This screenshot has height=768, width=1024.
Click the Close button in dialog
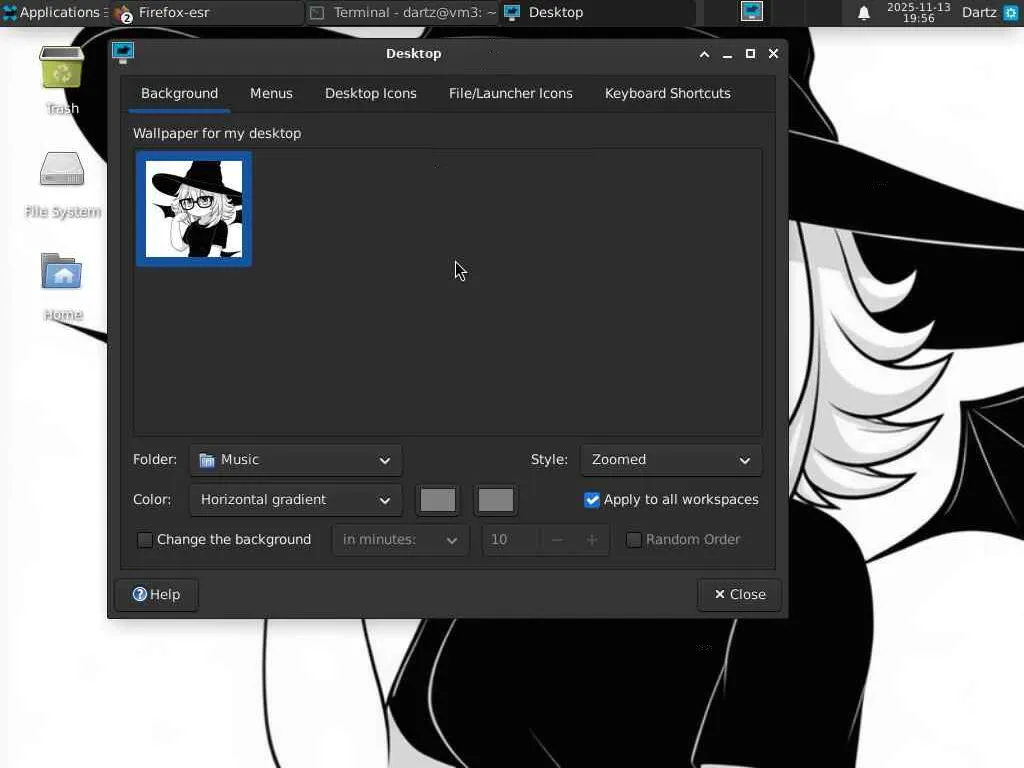coord(739,595)
